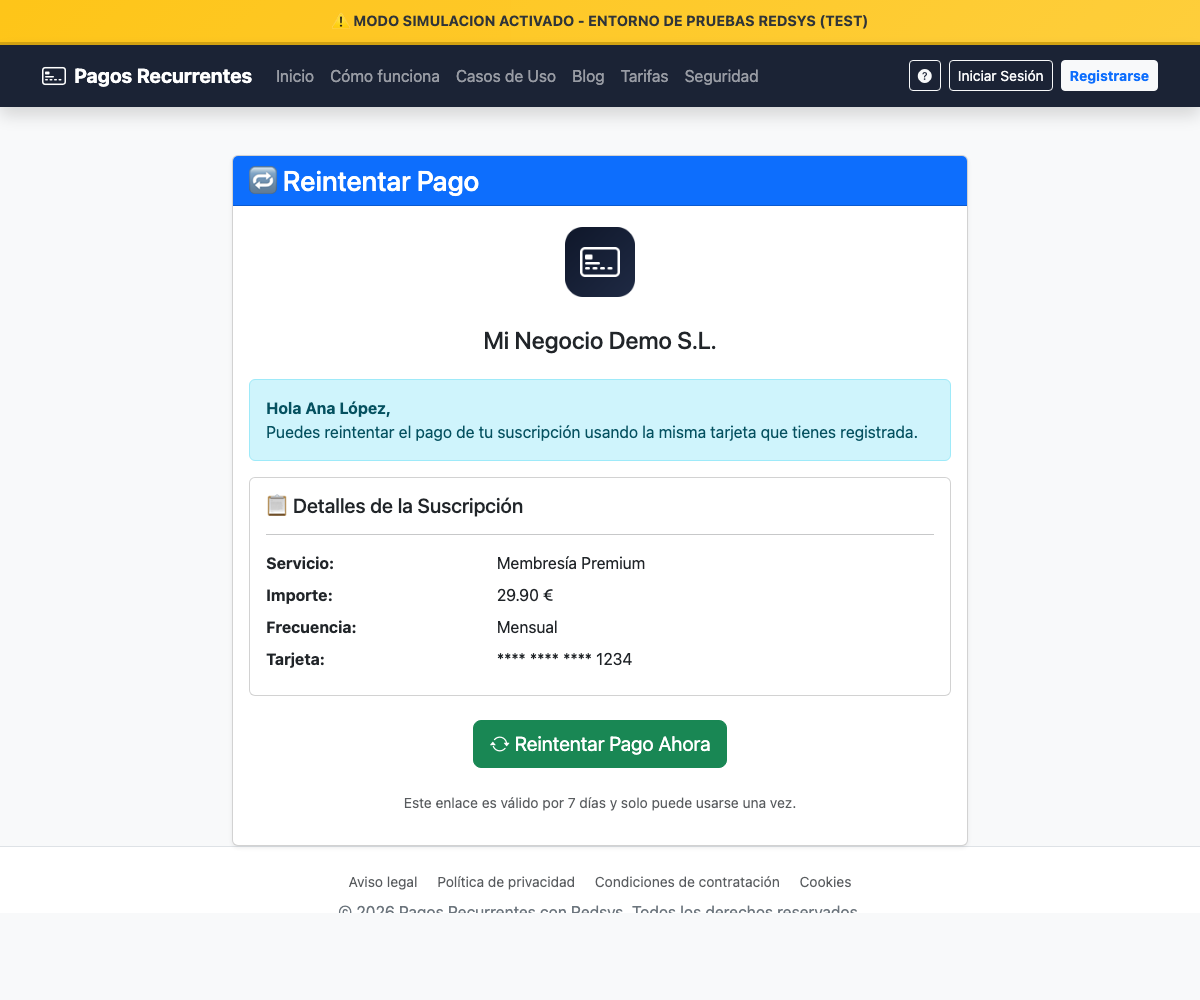
Task: Read the Política de privacidad link
Action: click(x=506, y=882)
